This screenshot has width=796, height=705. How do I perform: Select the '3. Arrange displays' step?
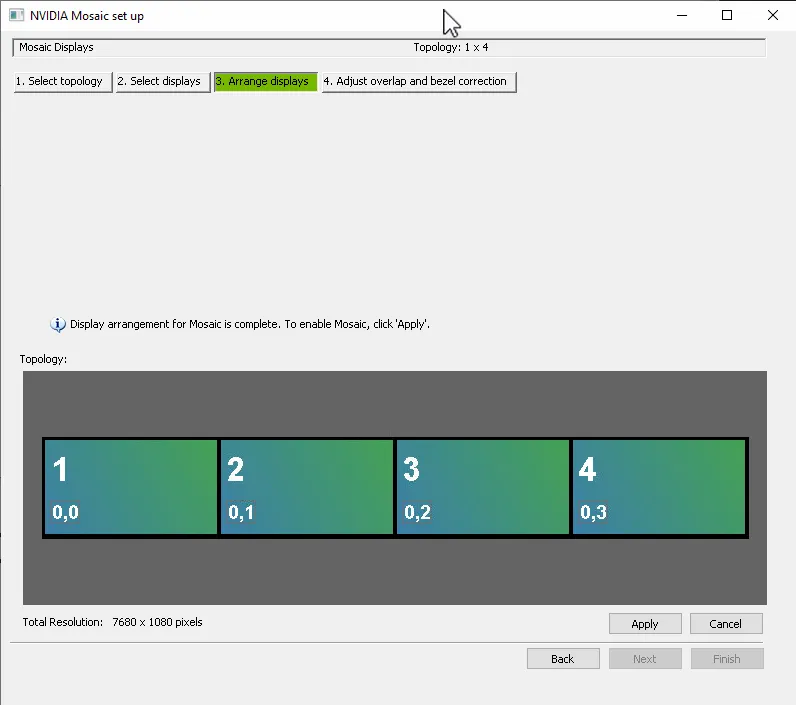click(x=266, y=81)
